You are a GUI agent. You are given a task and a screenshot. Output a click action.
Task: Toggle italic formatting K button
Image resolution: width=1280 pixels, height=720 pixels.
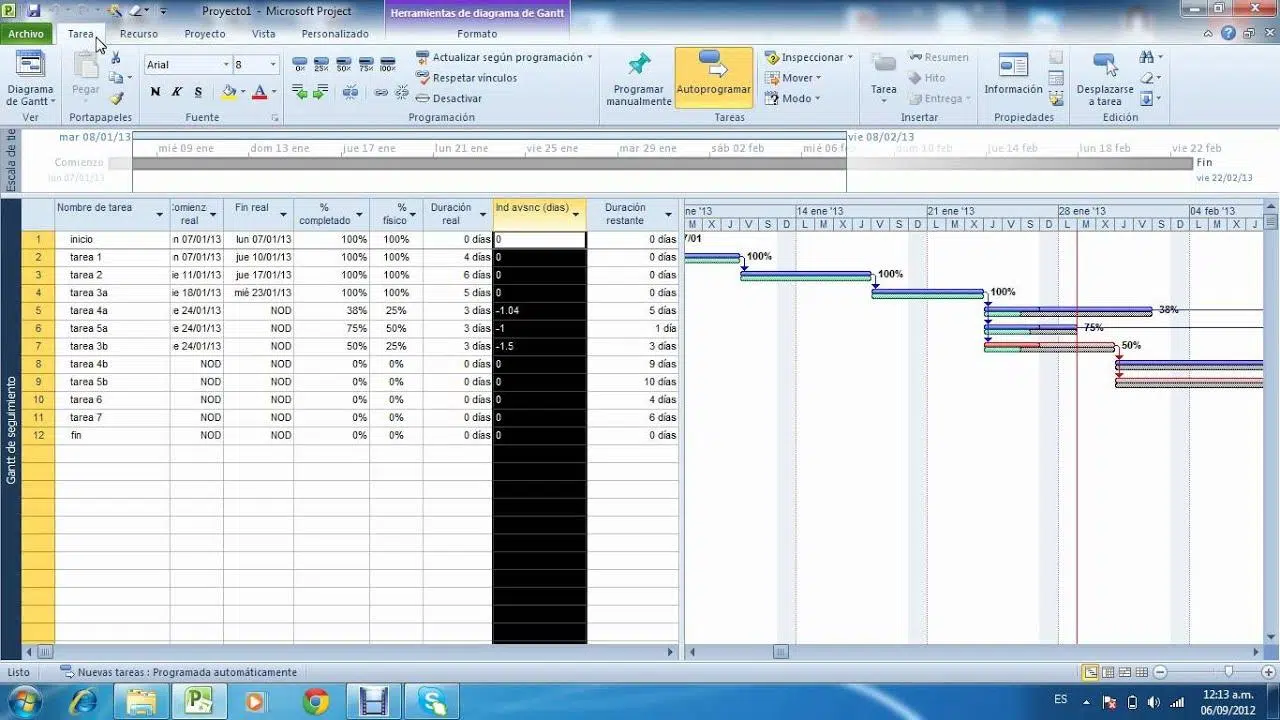[x=177, y=92]
